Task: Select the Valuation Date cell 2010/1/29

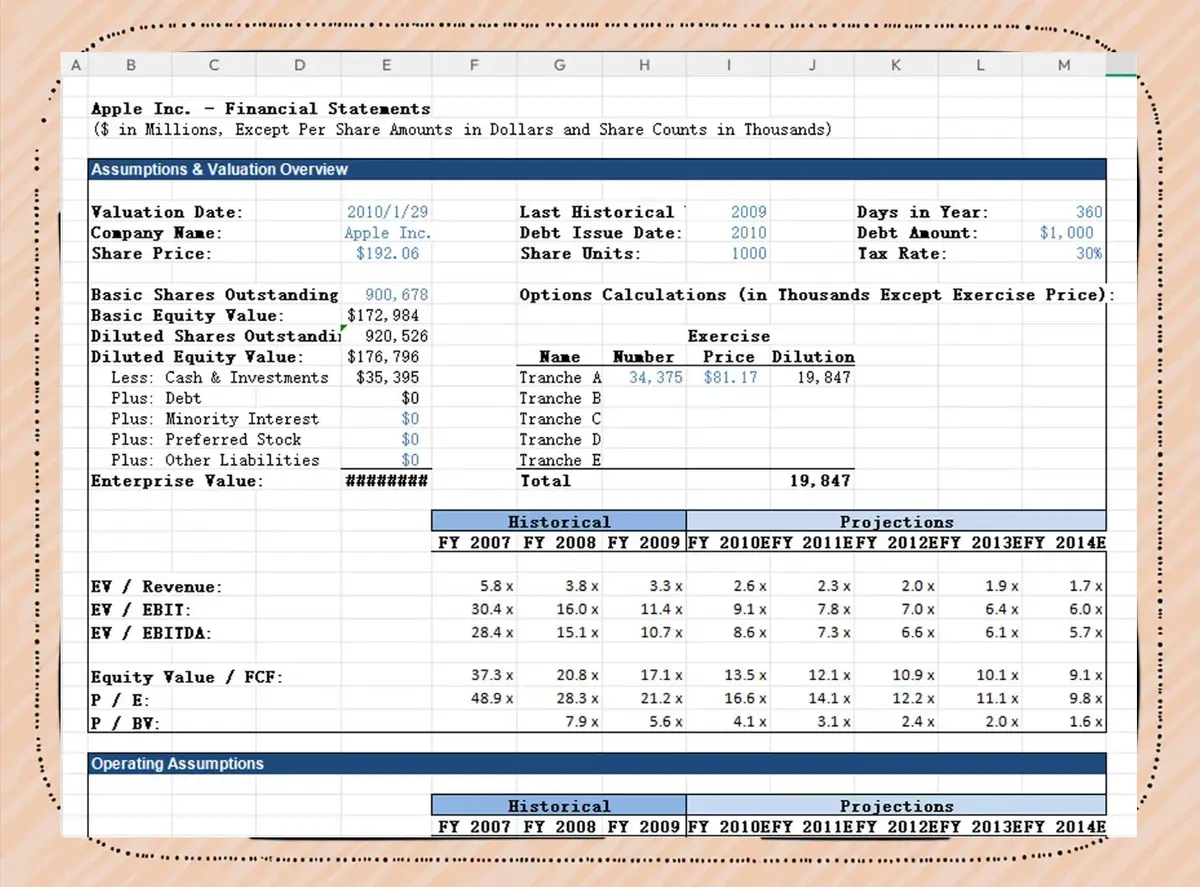Action: [387, 212]
